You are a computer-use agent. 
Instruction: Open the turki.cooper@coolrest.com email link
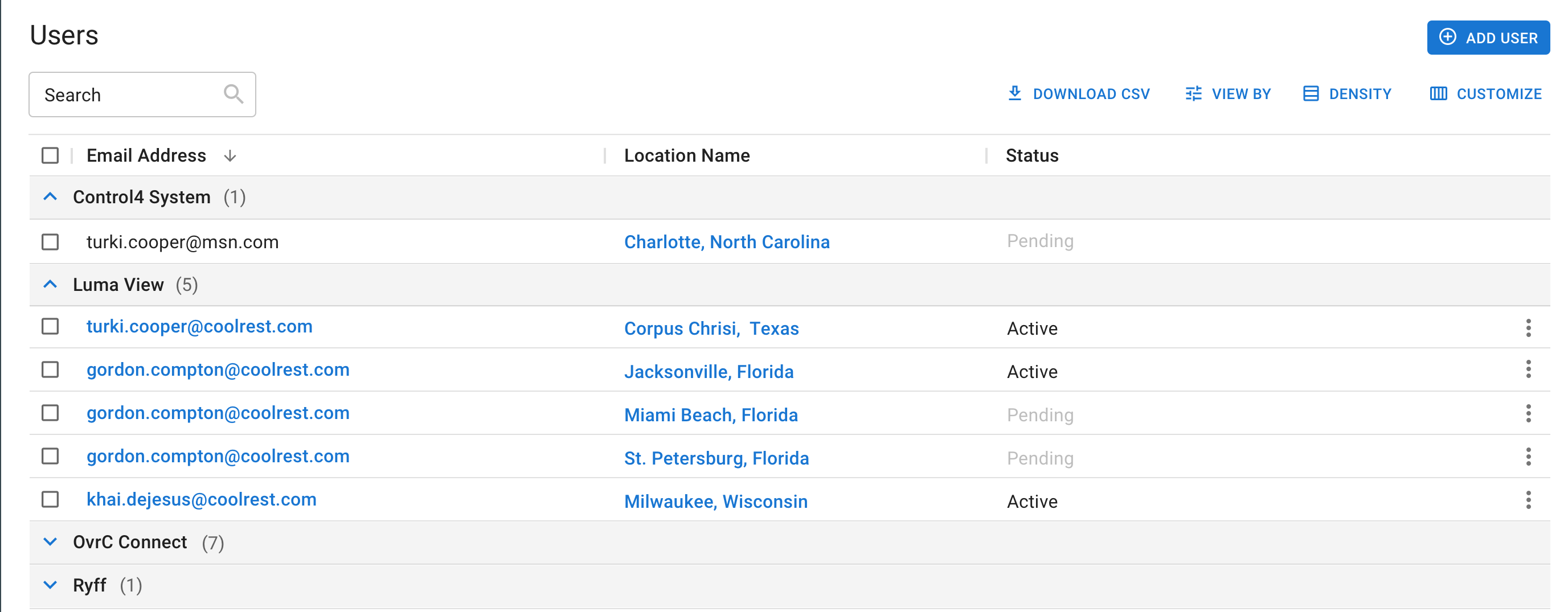coord(199,327)
